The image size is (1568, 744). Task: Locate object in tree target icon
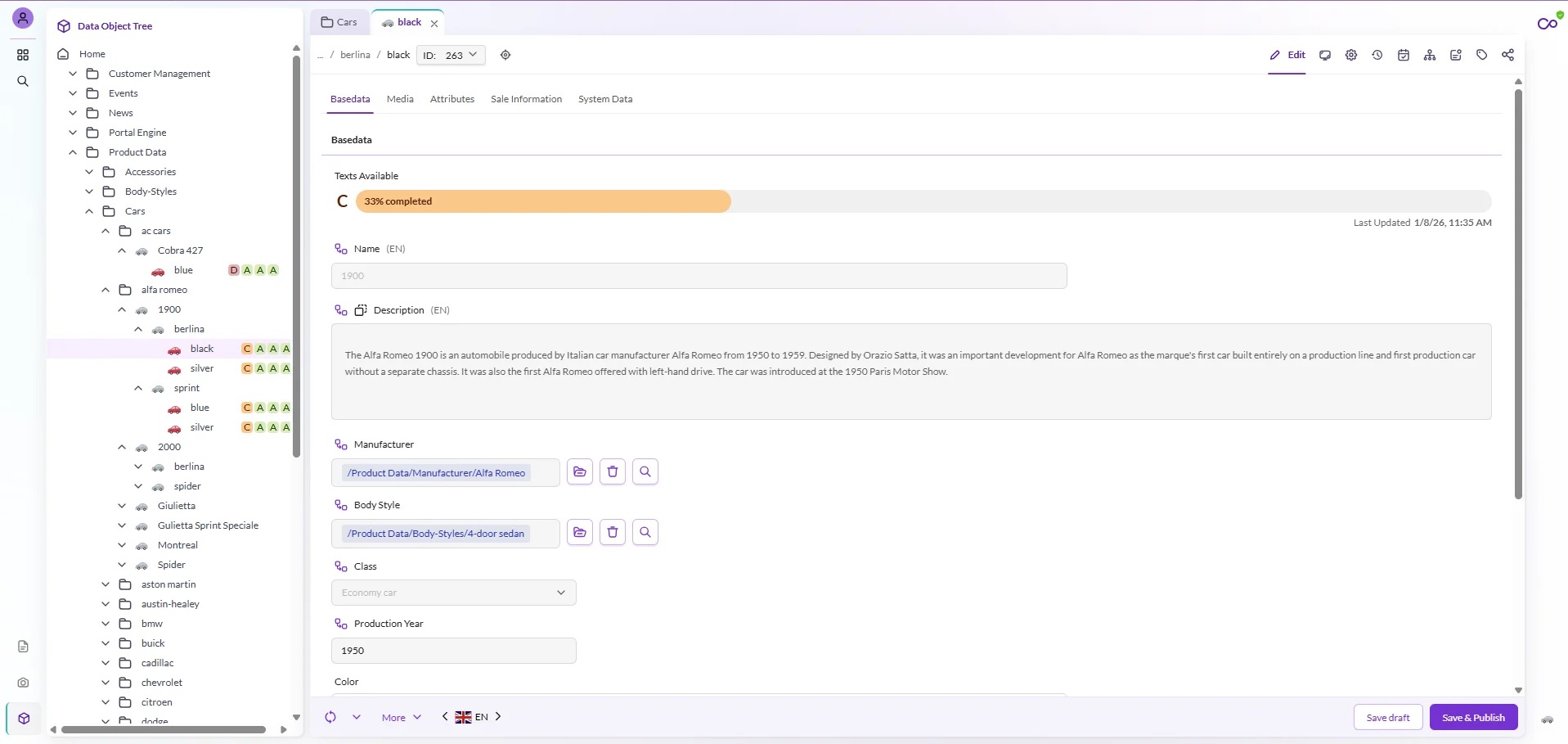tap(505, 55)
